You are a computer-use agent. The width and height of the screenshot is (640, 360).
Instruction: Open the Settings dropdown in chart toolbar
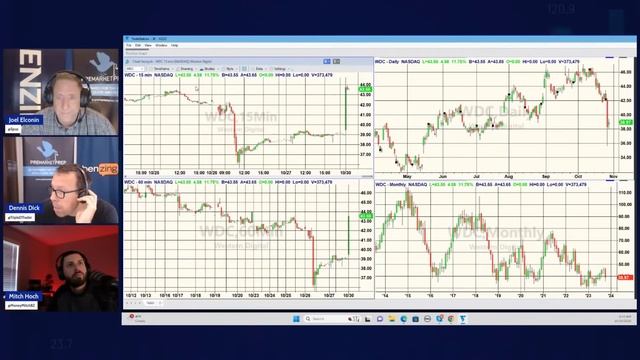[280, 69]
